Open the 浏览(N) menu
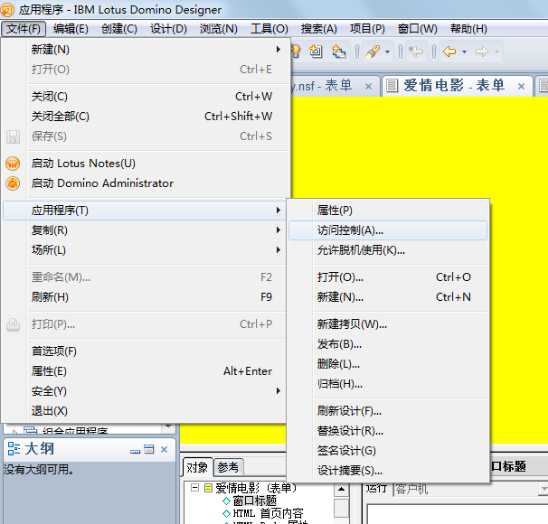Image resolution: width=548 pixels, height=524 pixels. point(218,28)
